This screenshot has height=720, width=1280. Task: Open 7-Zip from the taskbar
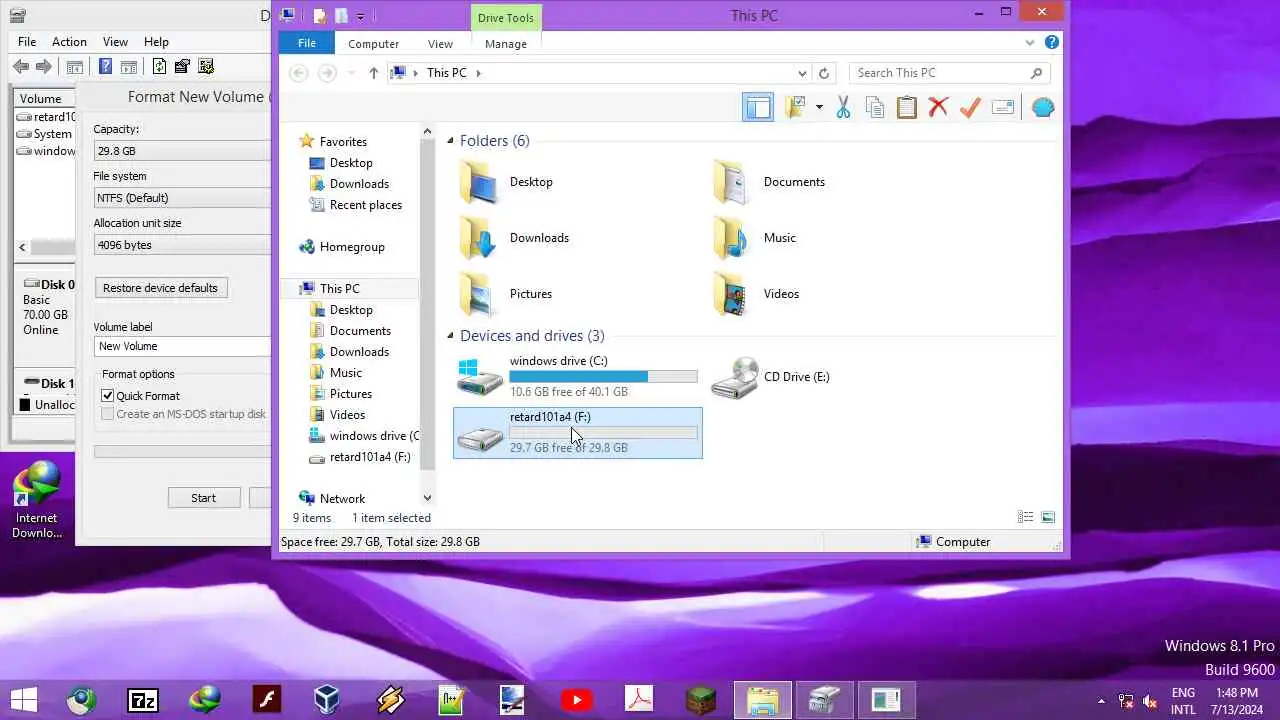point(143,700)
